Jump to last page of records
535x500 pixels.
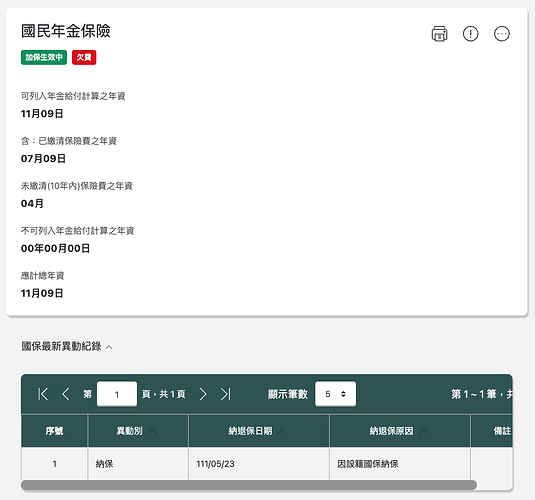click(226, 394)
